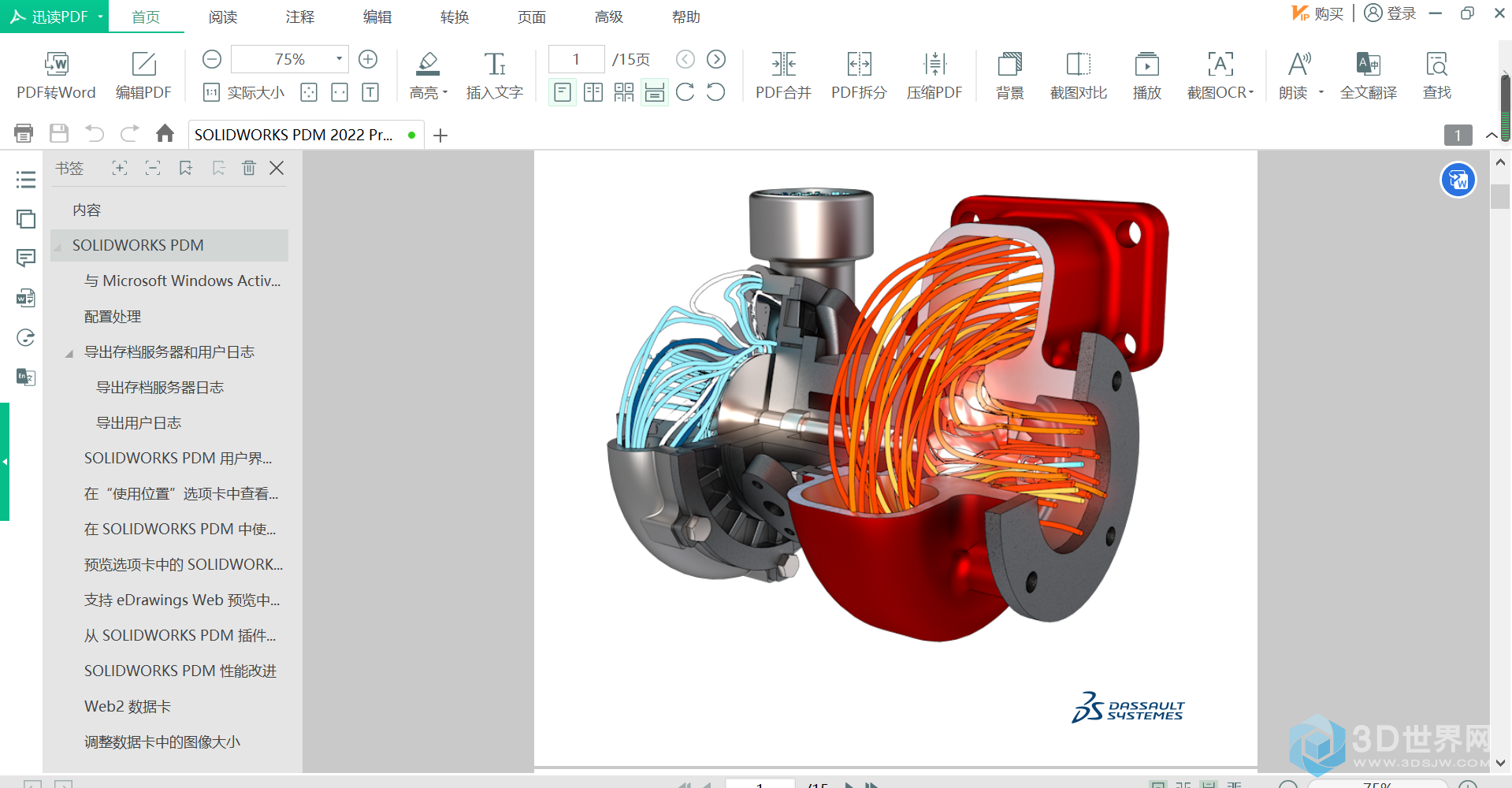Open the 背景 background tool
This screenshot has height=788, width=1512.
[1010, 76]
